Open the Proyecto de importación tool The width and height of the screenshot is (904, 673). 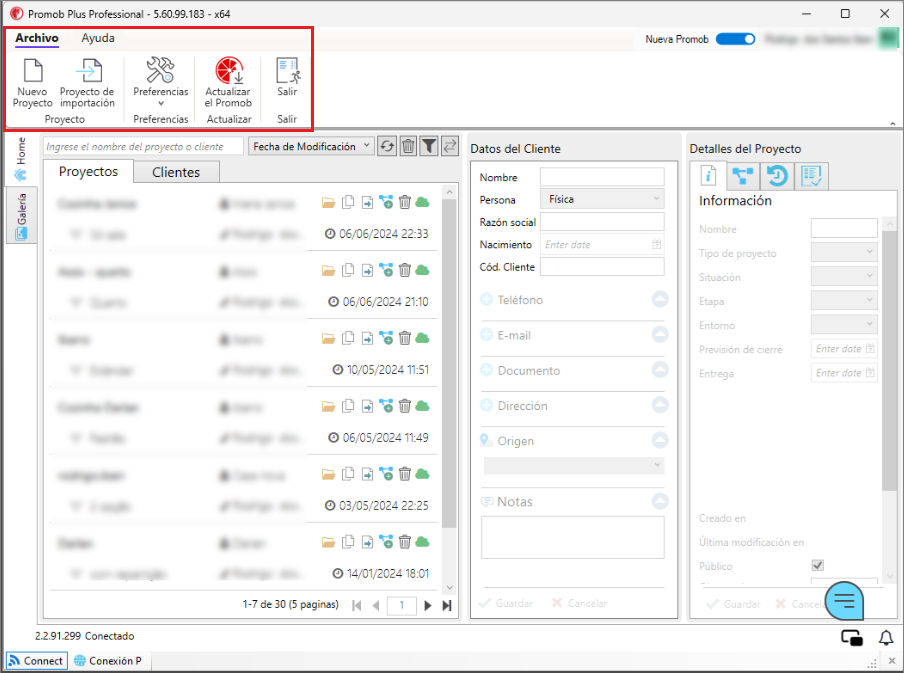pos(88,82)
